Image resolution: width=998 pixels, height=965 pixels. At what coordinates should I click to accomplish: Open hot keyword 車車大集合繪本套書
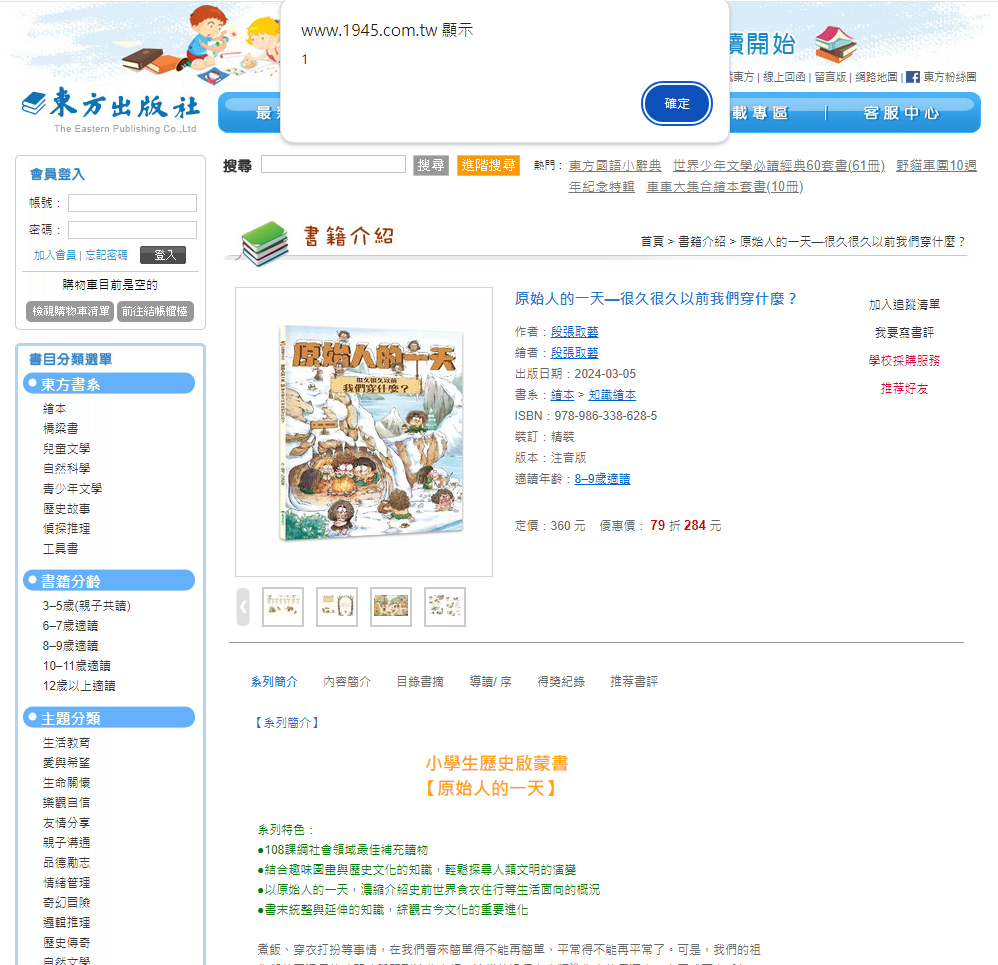point(725,187)
